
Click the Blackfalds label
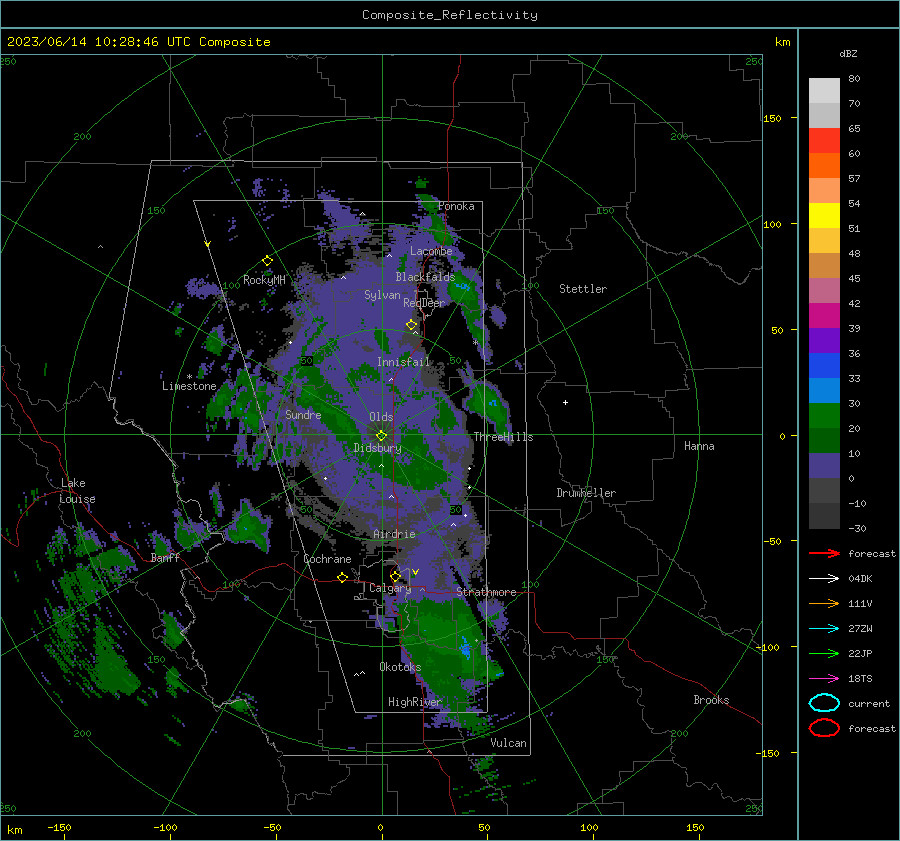[x=425, y=277]
